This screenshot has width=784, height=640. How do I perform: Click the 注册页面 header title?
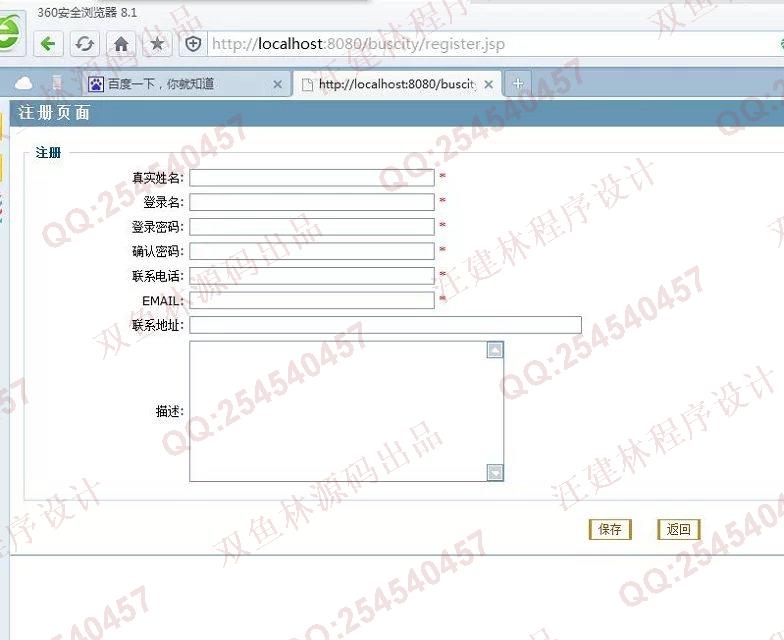click(54, 112)
